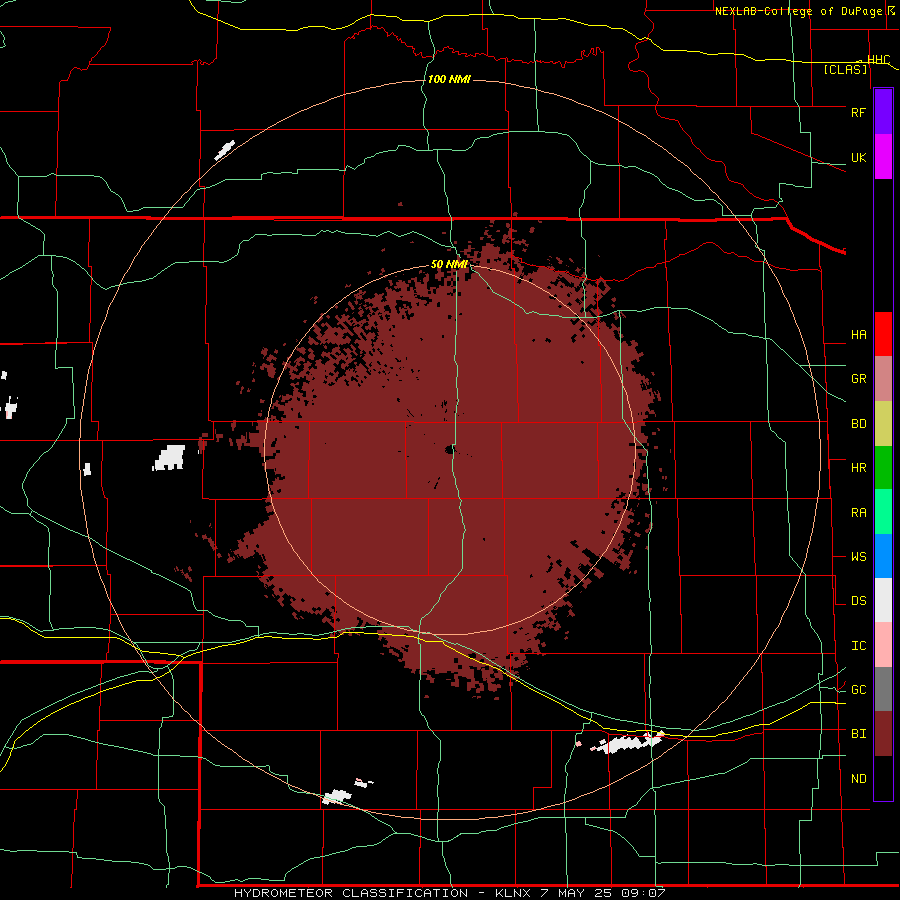Click the DS legend label
This screenshot has width=900, height=900.
tap(858, 601)
